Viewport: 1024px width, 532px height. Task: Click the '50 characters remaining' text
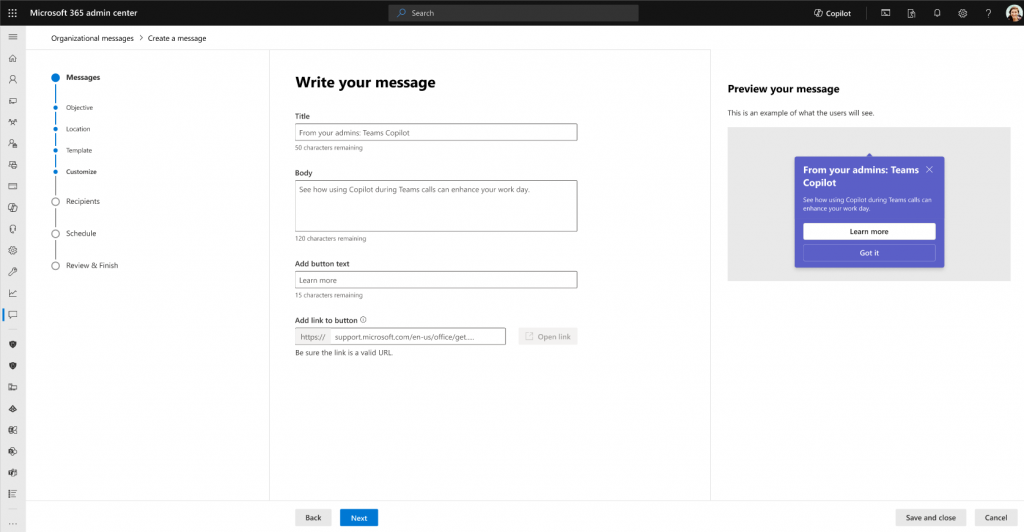(x=328, y=148)
